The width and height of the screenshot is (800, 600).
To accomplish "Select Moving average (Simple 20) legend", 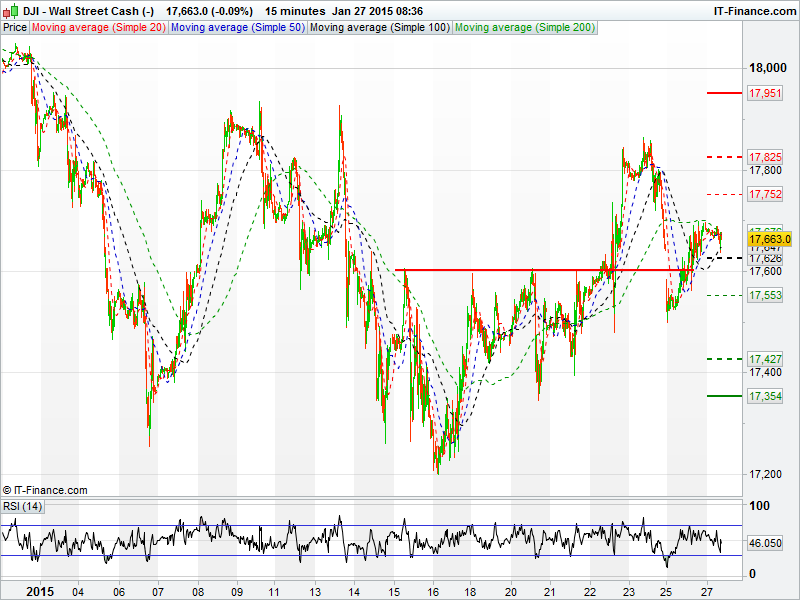I will [99, 27].
